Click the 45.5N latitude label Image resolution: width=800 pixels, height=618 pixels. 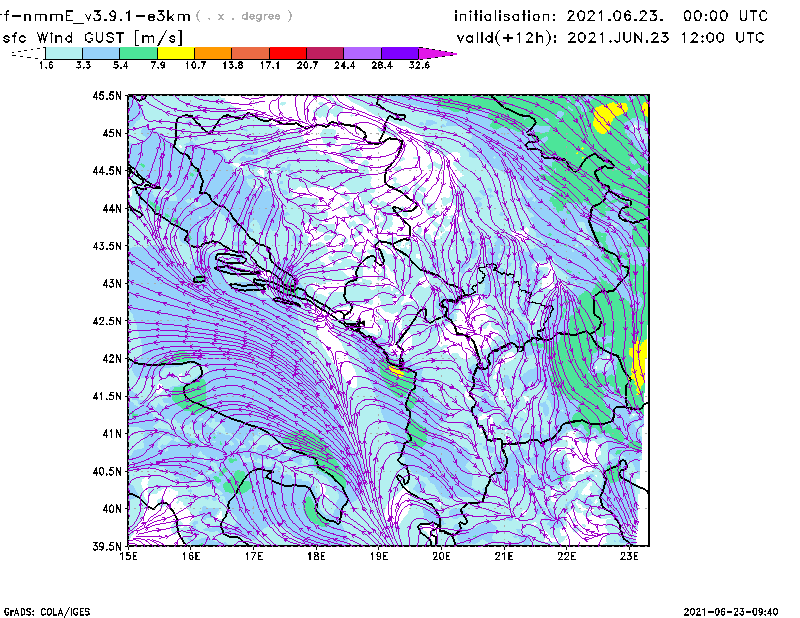(x=107, y=95)
